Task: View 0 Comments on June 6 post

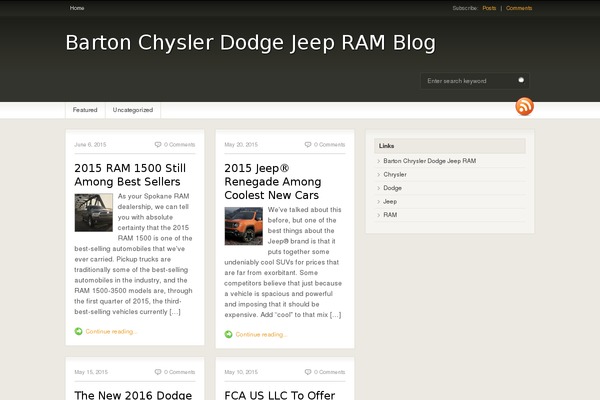Action: point(179,145)
